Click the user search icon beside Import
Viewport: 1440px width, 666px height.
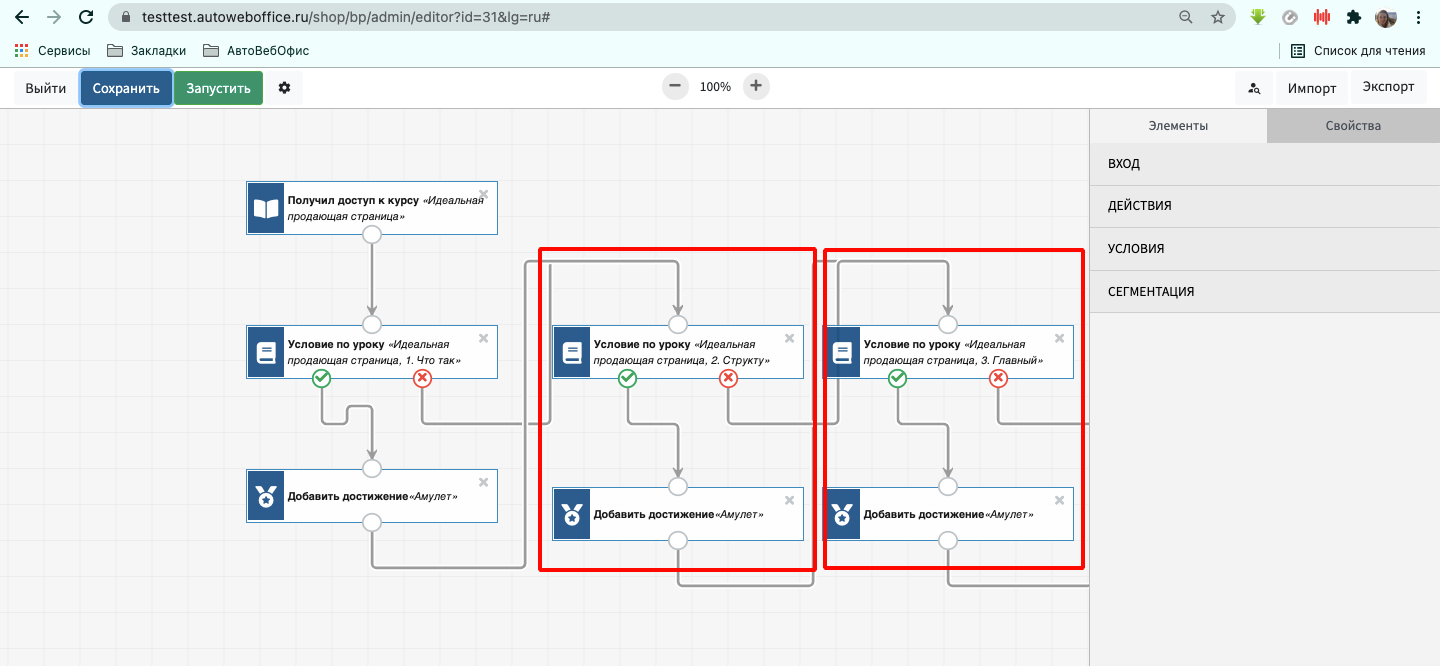pyautogui.click(x=1254, y=88)
